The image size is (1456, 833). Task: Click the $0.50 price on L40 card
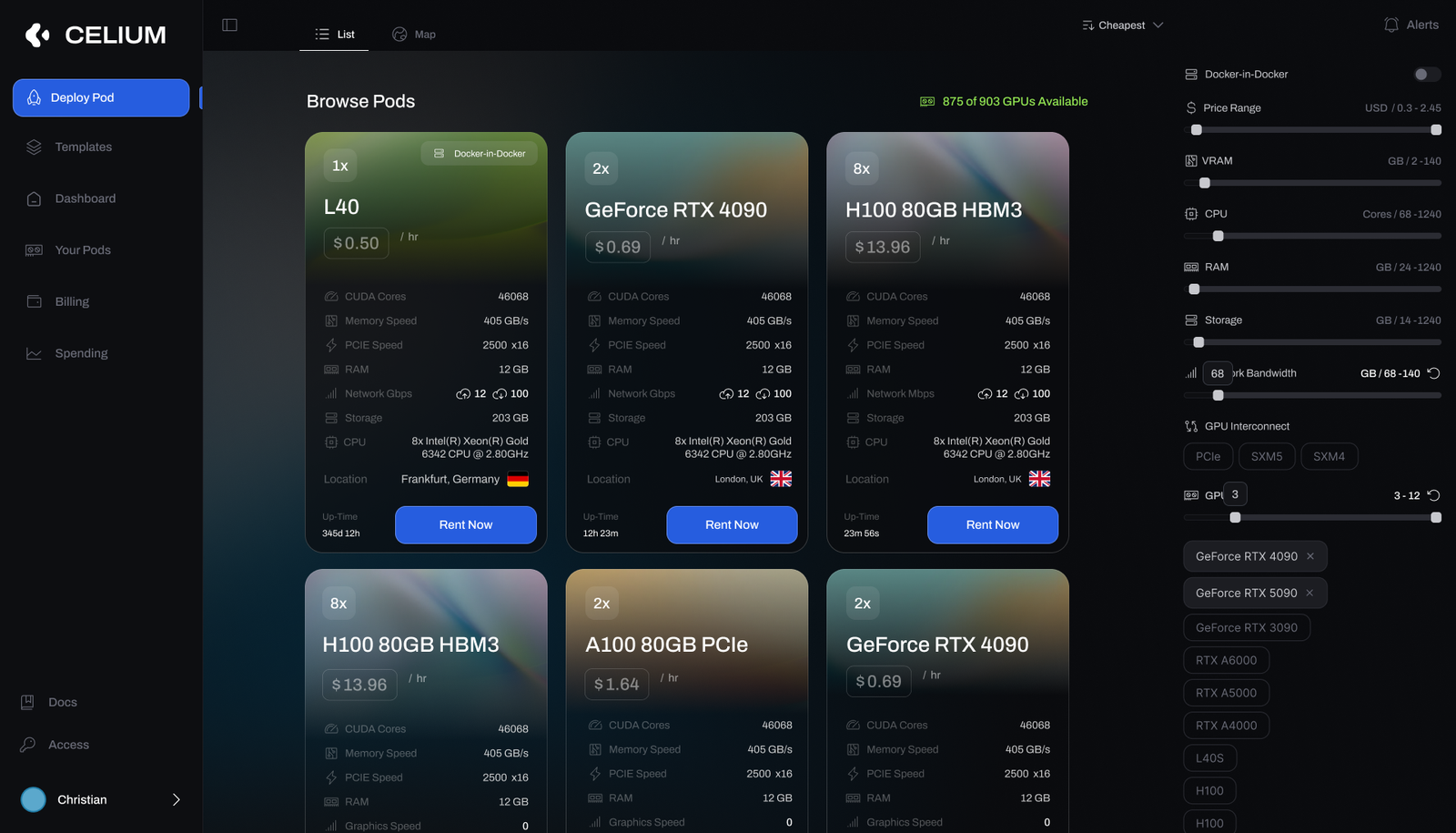point(356,243)
